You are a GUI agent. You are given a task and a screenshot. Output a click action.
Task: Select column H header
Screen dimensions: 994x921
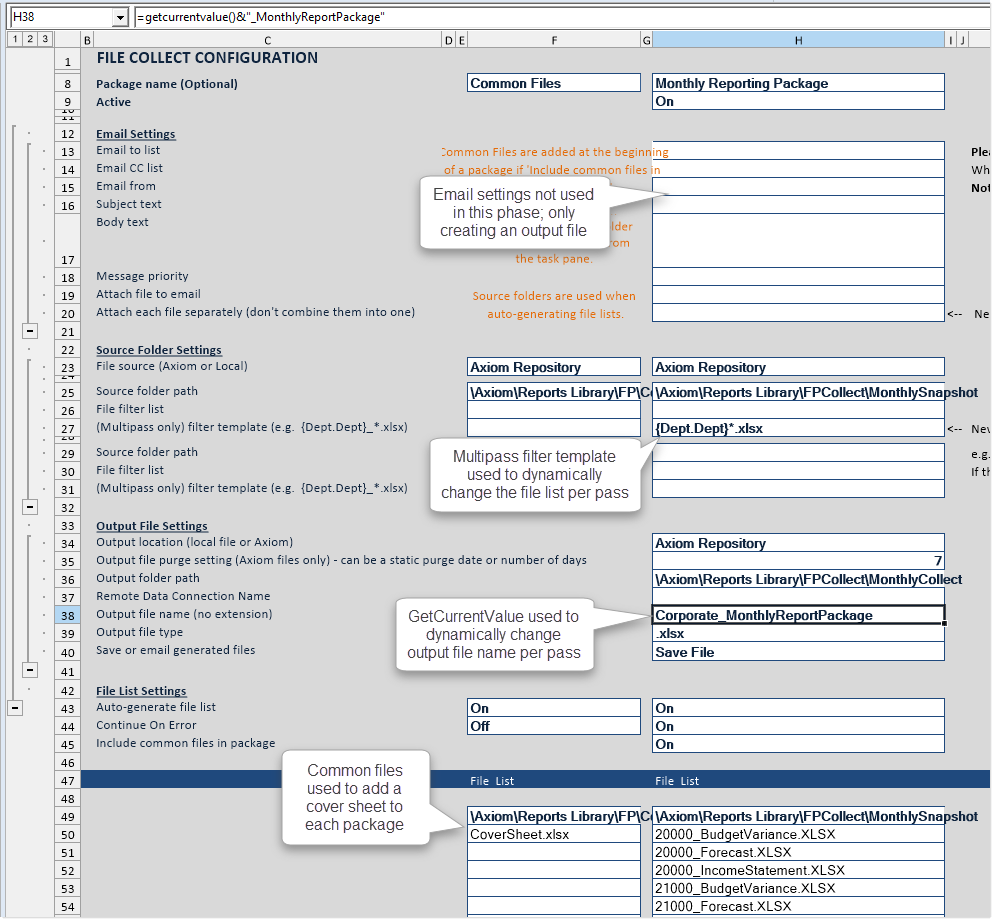coord(797,39)
